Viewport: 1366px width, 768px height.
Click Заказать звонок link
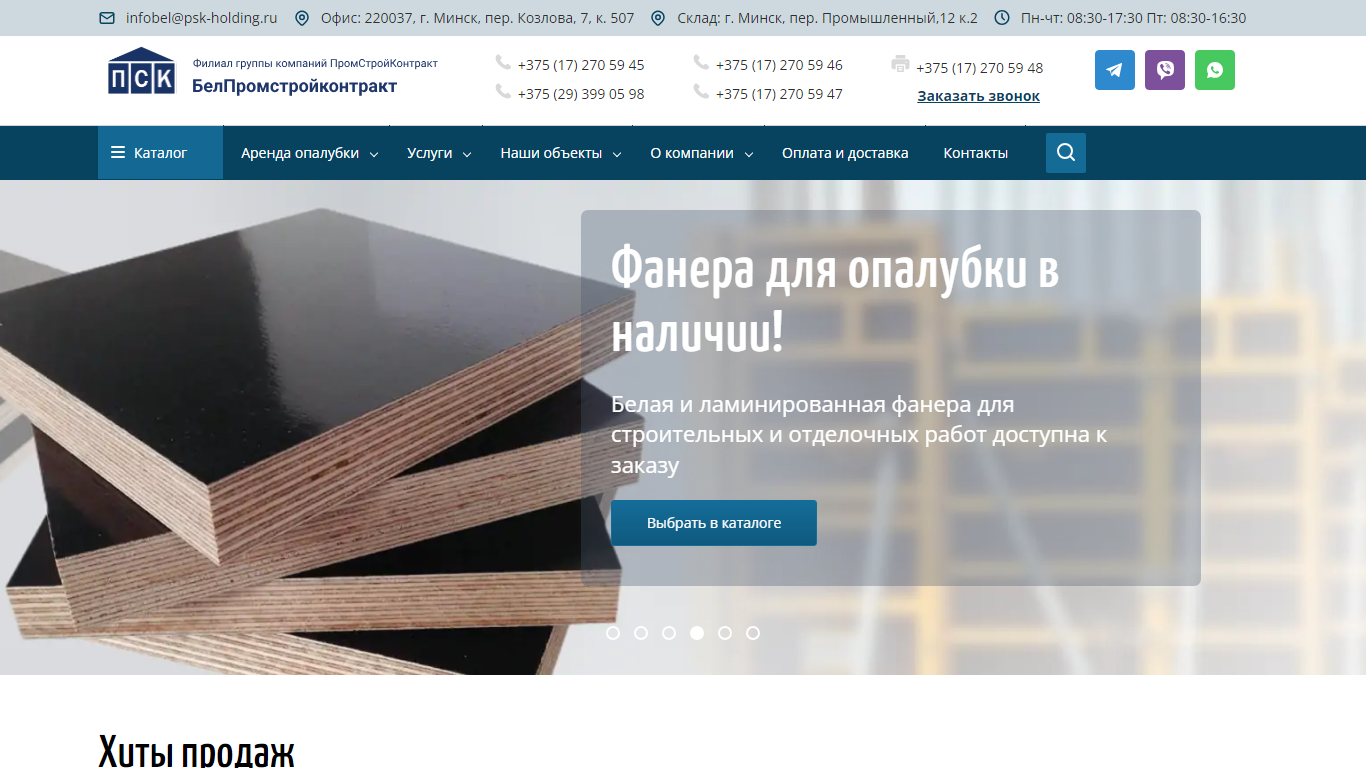(x=979, y=96)
